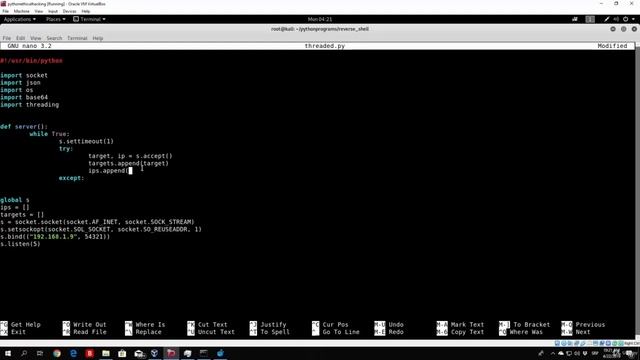This screenshot has width=640, height=360.
Task: Open the Mail app in taskbar
Action: (x=139, y=353)
